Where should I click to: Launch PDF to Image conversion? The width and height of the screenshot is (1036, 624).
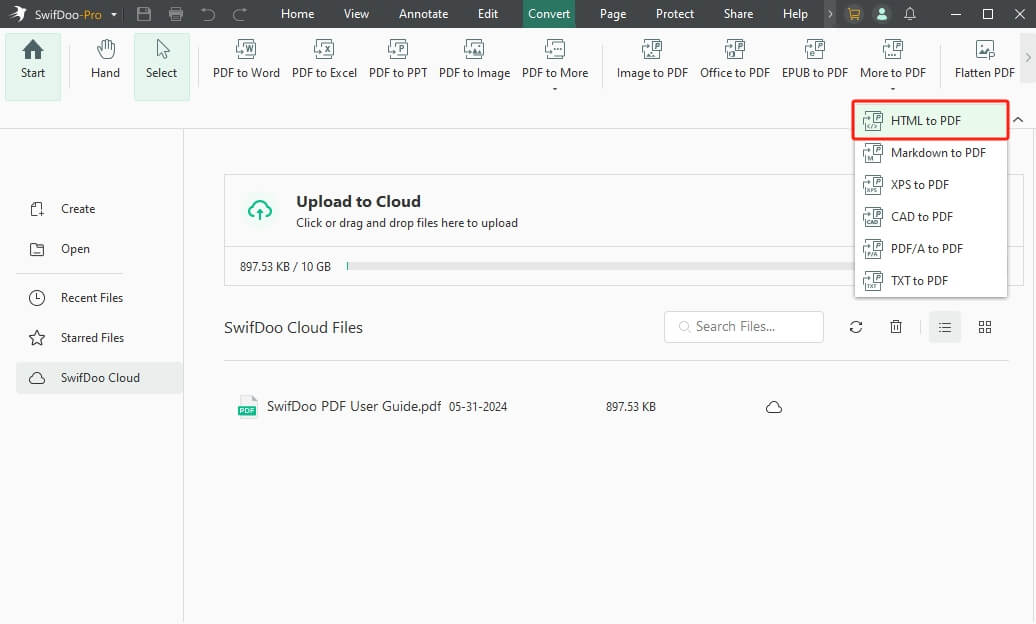point(474,60)
